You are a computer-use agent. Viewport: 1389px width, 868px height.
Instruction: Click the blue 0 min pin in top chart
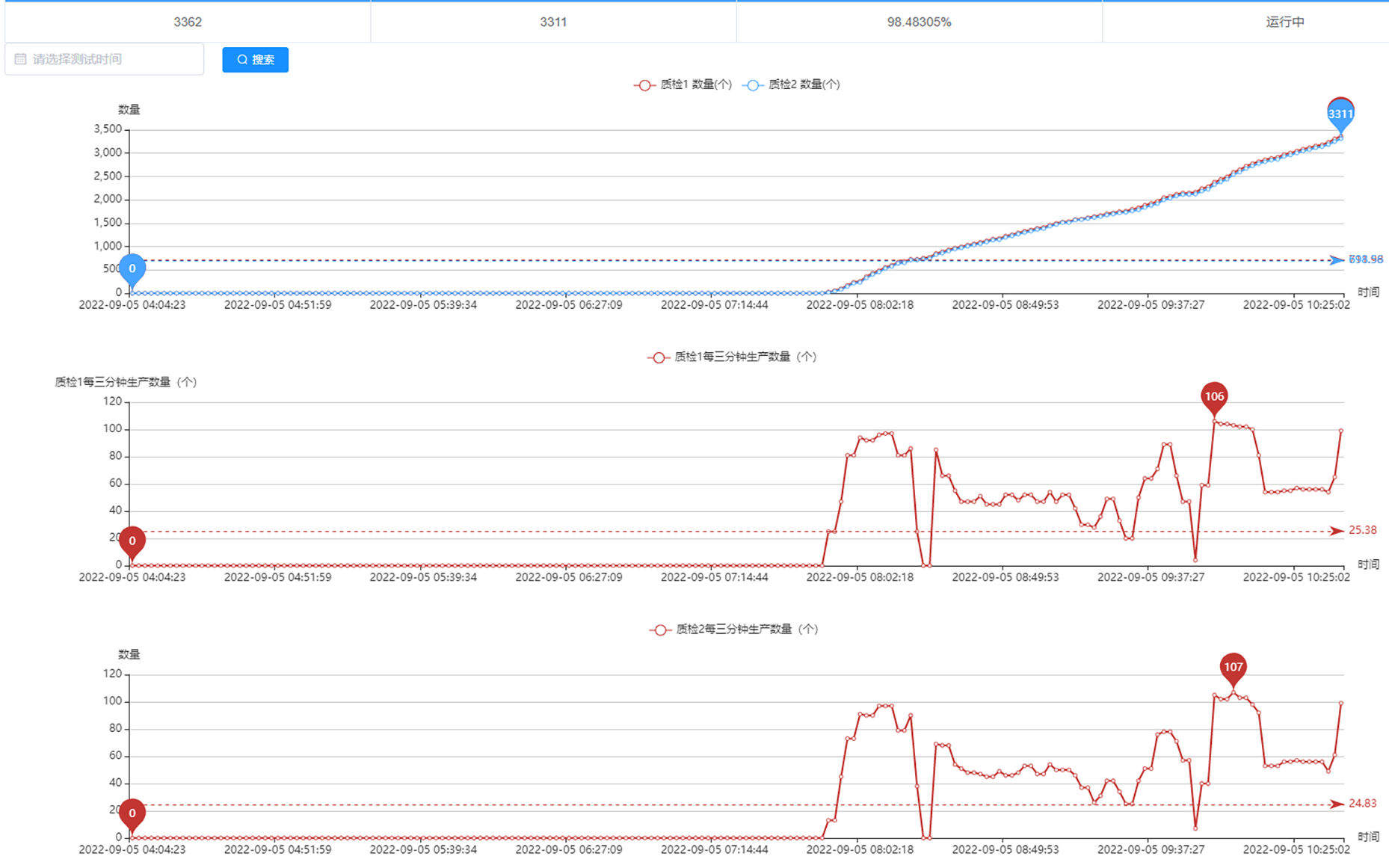coord(132,269)
